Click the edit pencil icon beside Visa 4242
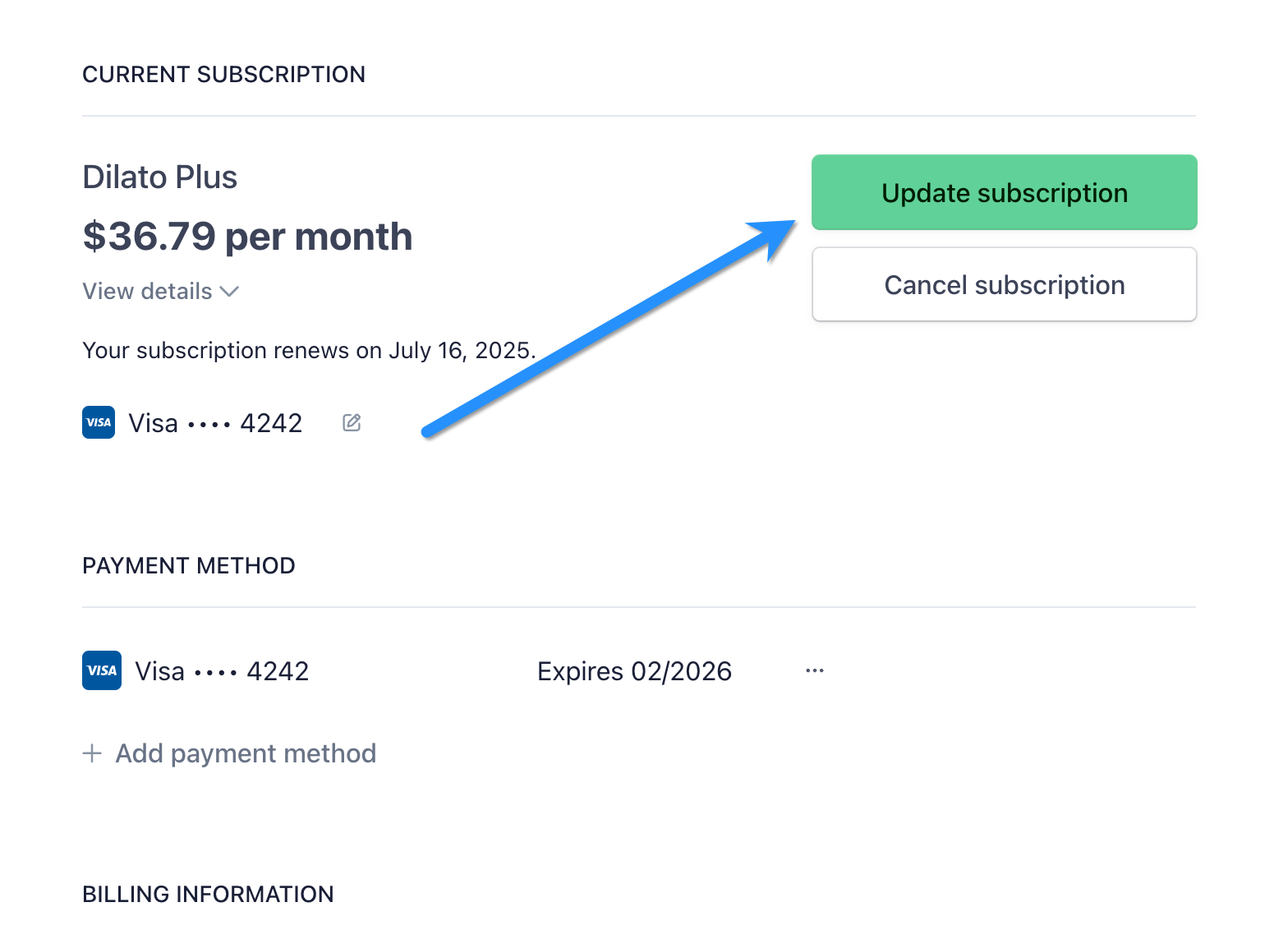Image resolution: width=1288 pixels, height=930 pixels. click(351, 422)
